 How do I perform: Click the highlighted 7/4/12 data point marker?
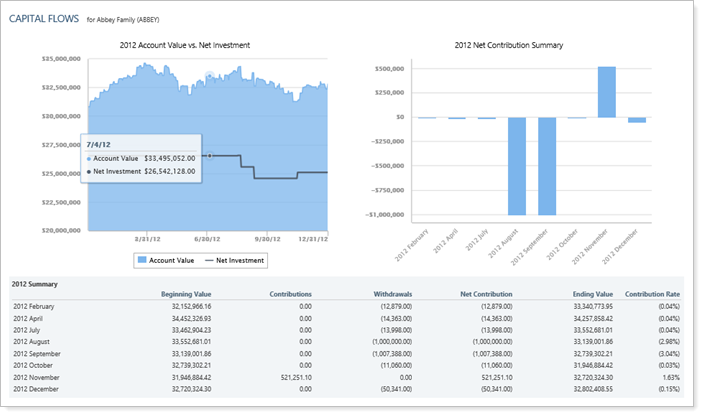(x=209, y=156)
